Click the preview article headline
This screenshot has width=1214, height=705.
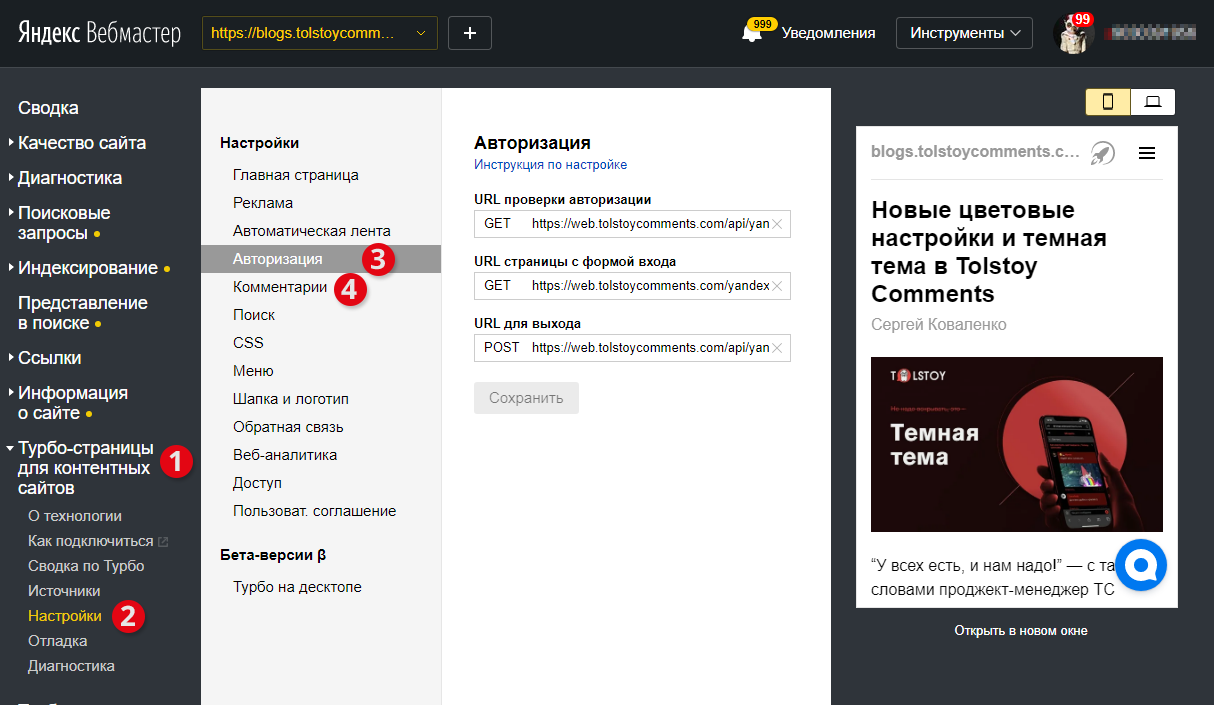click(x=989, y=252)
